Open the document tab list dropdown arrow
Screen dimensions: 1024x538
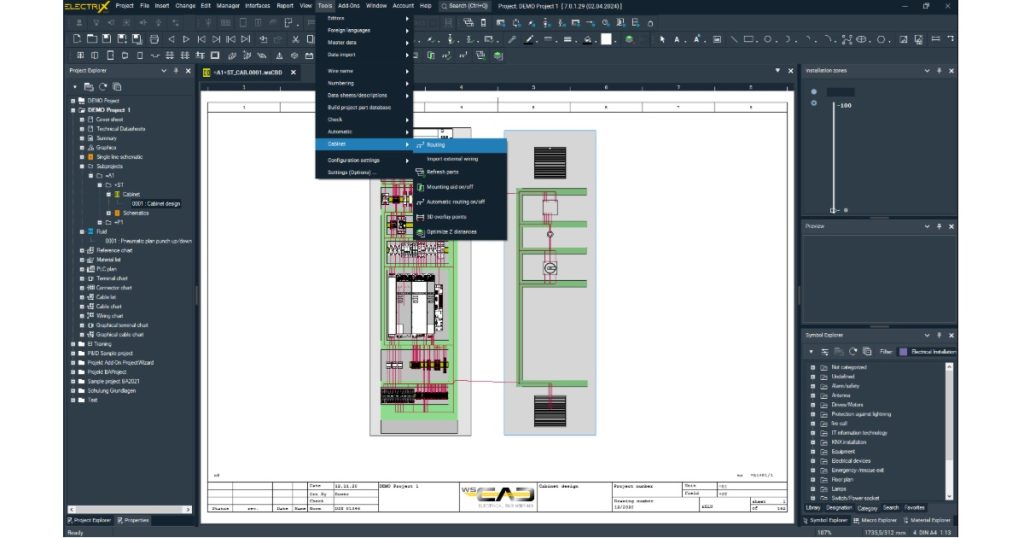point(778,71)
